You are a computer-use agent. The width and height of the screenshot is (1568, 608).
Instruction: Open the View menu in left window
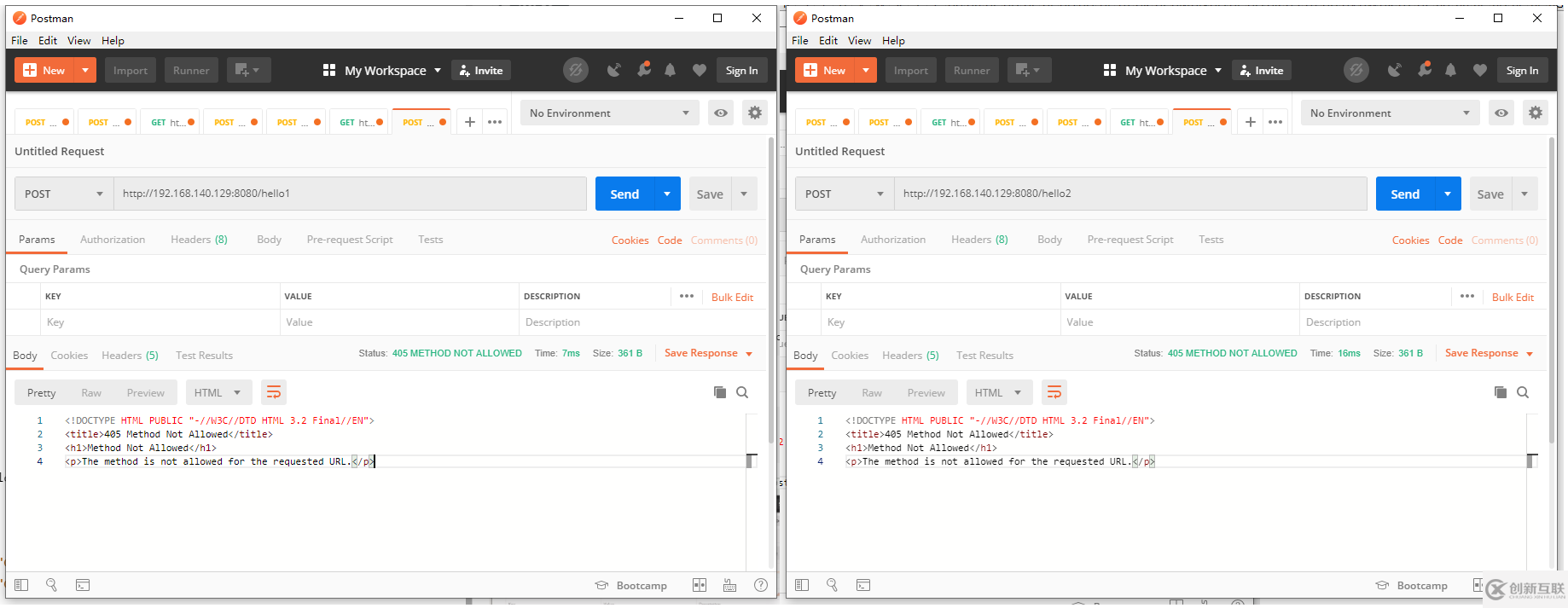pyautogui.click(x=79, y=40)
